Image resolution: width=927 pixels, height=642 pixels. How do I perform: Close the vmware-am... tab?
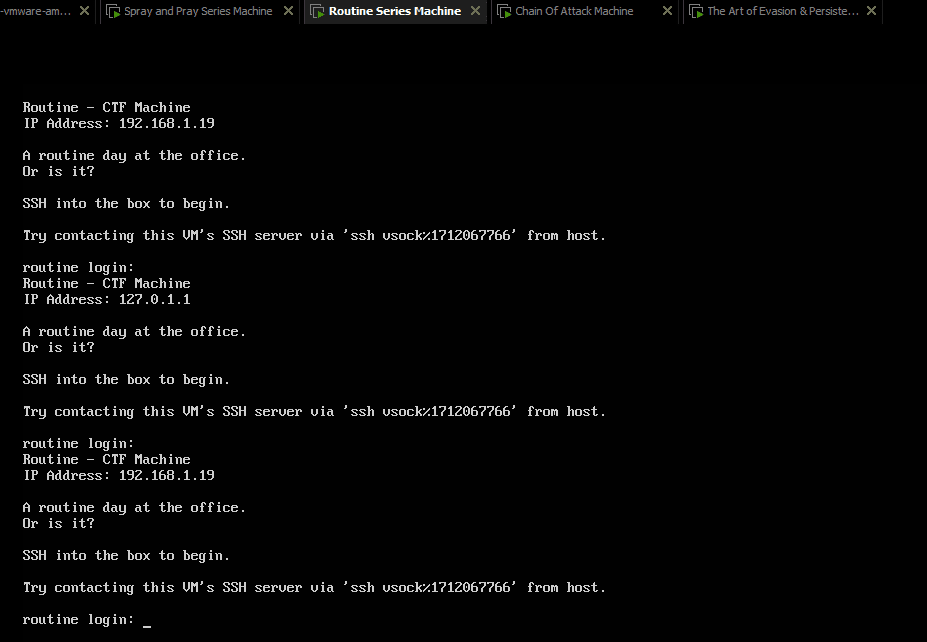(x=85, y=11)
